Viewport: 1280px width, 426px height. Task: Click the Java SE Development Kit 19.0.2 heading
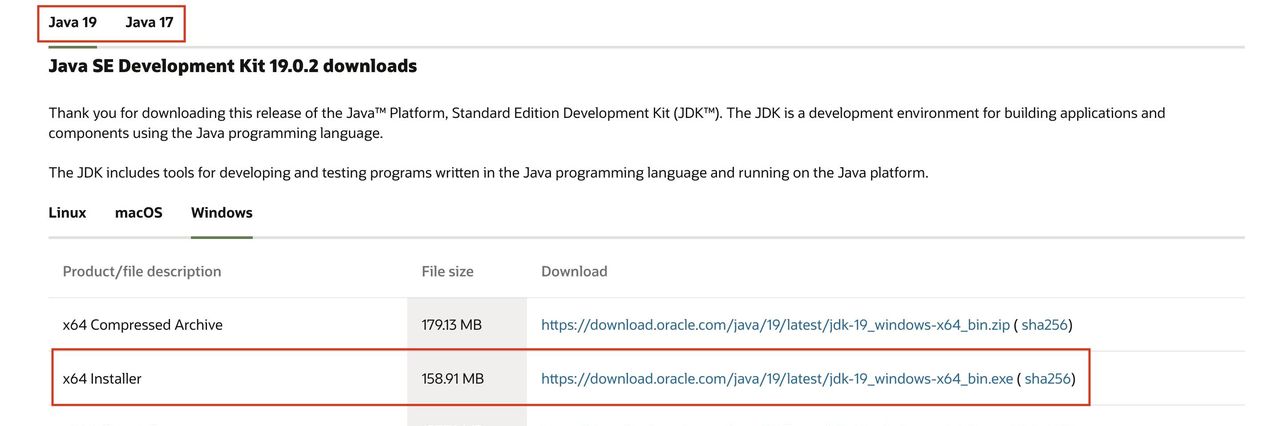pyautogui.click(x=232, y=66)
